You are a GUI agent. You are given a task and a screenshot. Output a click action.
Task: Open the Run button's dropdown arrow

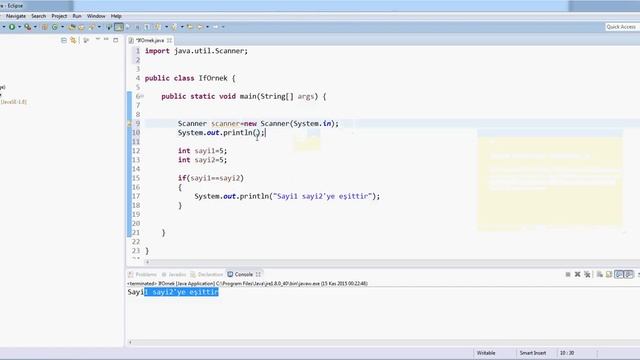point(20,27)
